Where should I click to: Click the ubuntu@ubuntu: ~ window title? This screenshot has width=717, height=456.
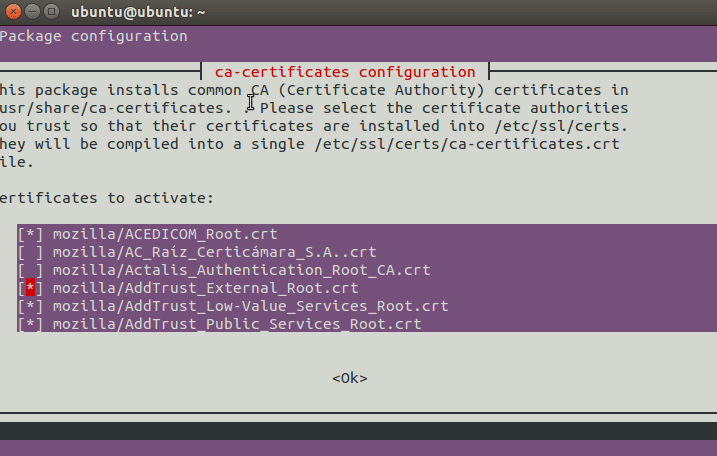[138, 12]
